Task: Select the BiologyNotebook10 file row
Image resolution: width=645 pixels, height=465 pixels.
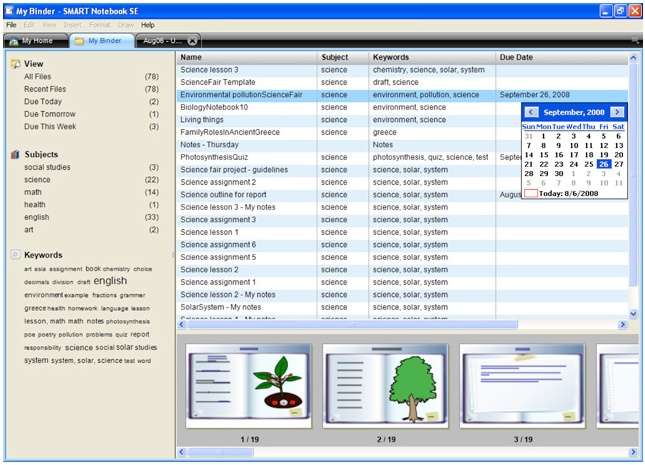Action: 214,107
